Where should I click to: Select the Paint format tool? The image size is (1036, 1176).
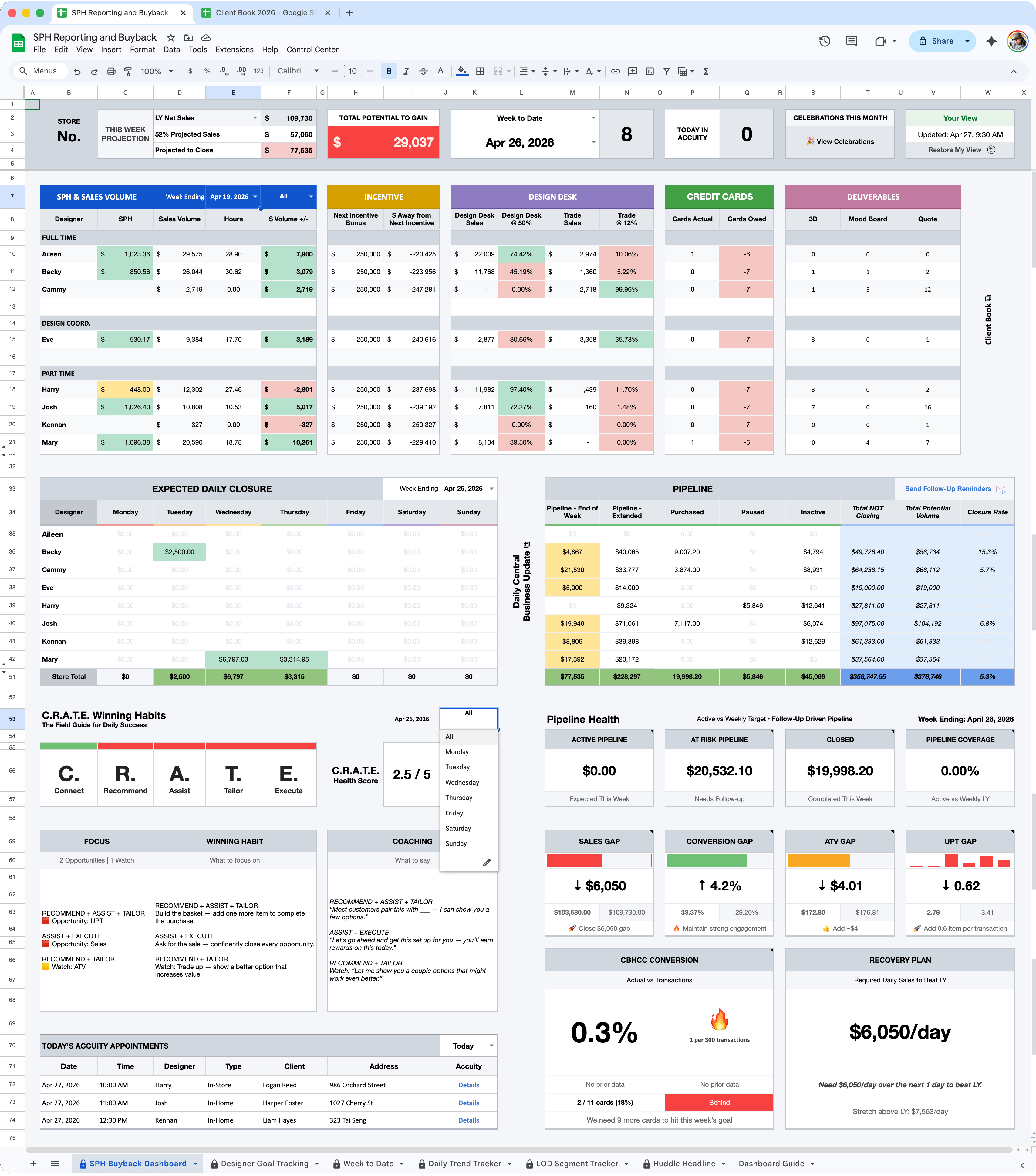click(128, 71)
